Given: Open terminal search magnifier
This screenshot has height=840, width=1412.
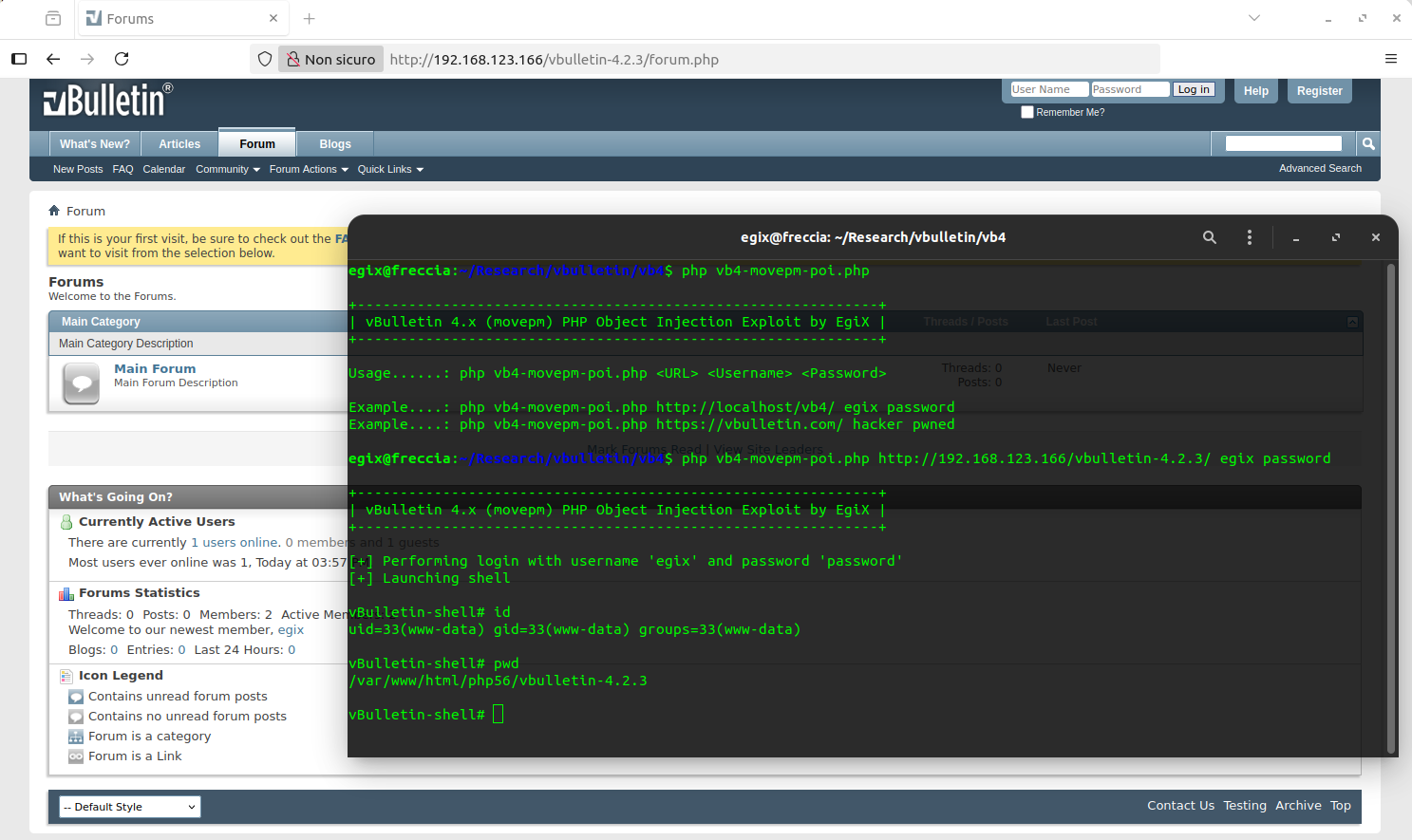Looking at the screenshot, I should 1210,237.
